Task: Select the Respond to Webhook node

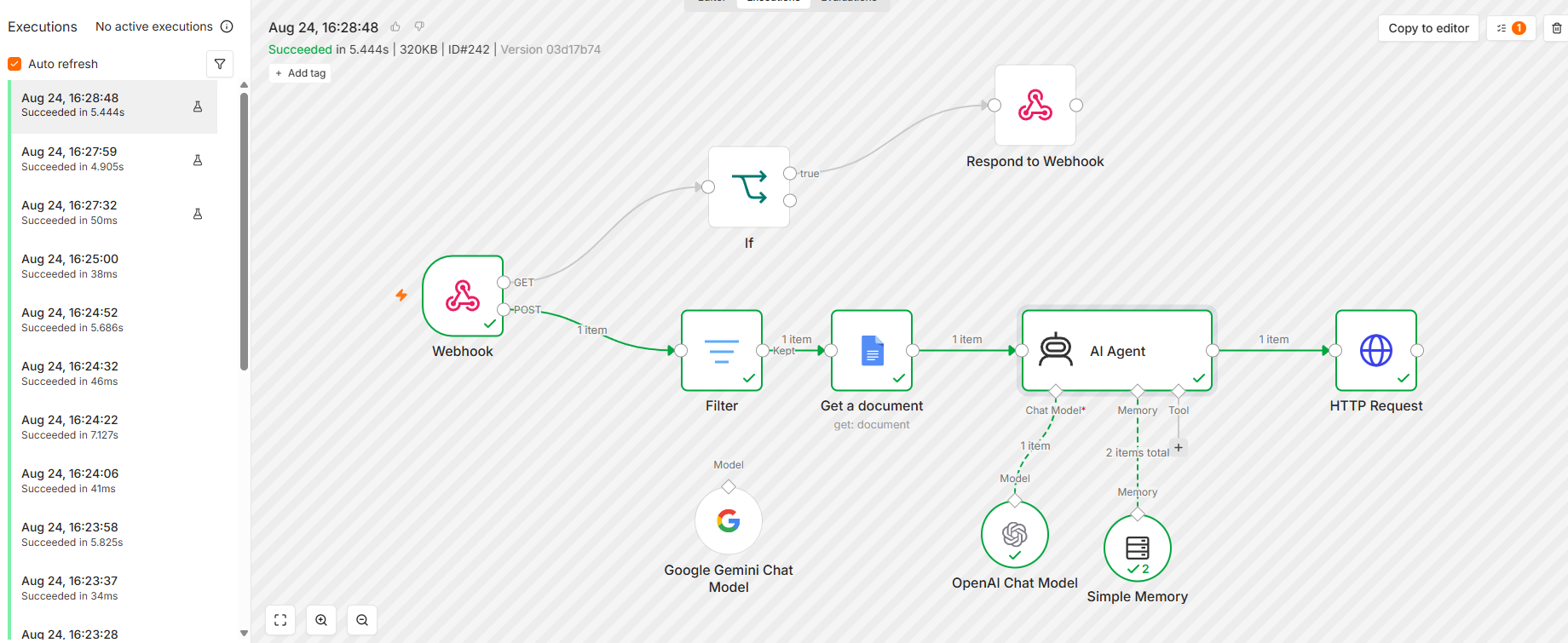Action: [x=1035, y=105]
